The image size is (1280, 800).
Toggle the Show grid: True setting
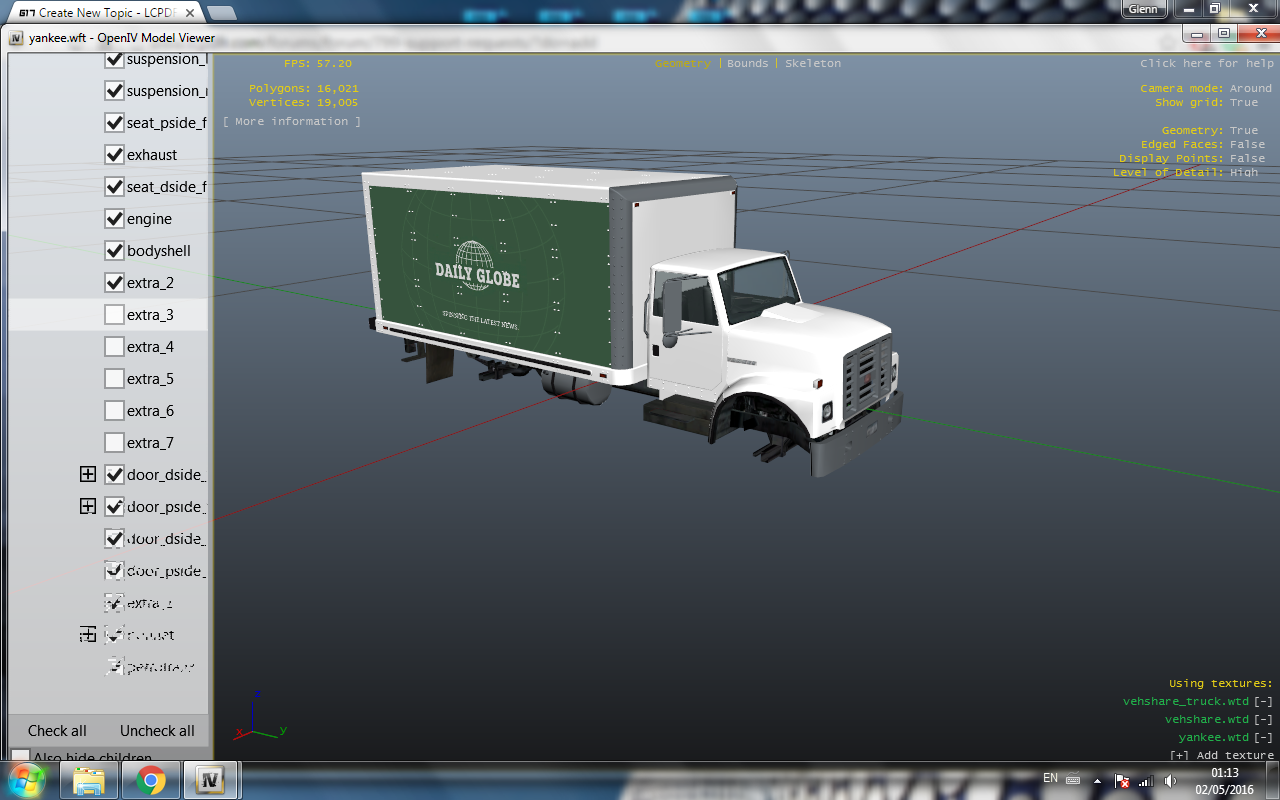[x=1207, y=102]
